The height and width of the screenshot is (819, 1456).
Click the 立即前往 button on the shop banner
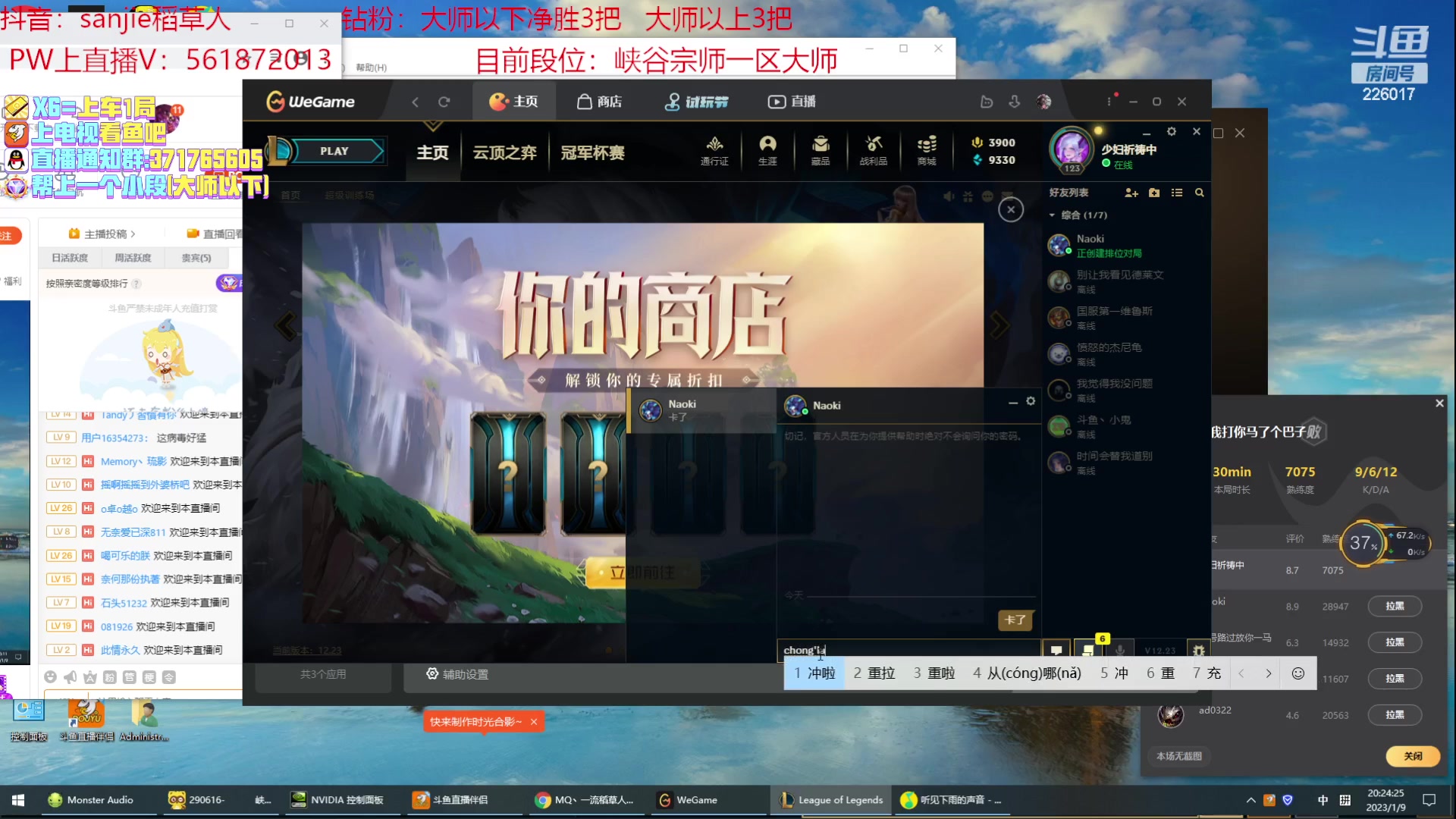coord(643,573)
